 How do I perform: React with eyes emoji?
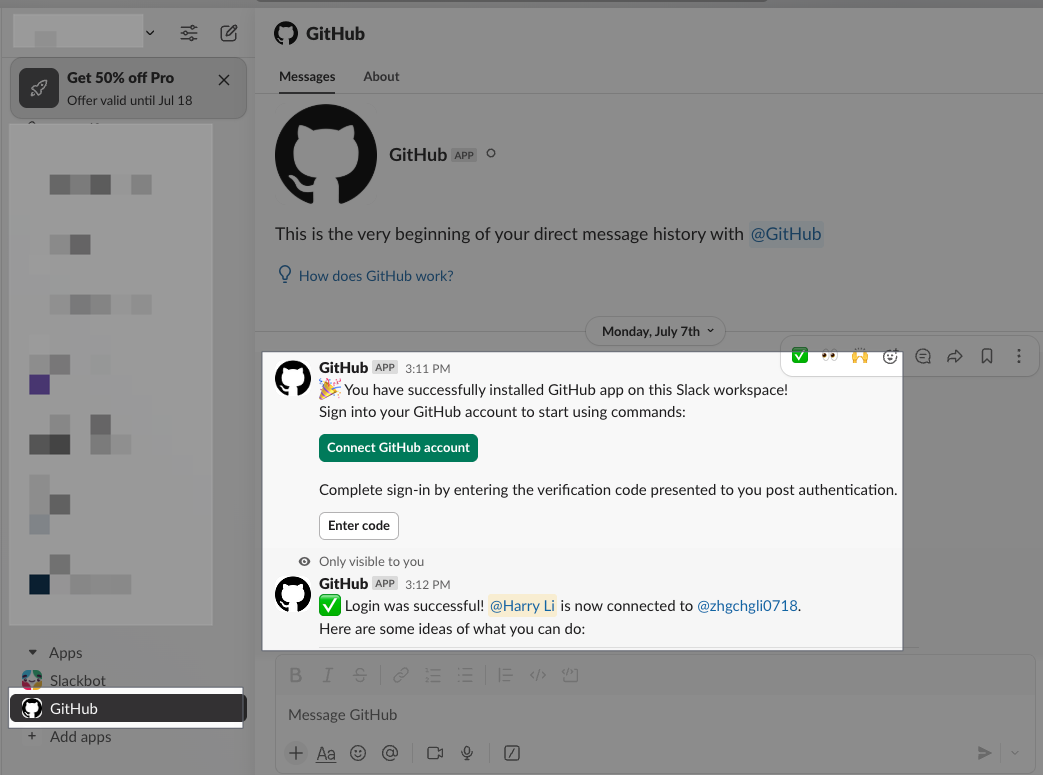pyautogui.click(x=829, y=356)
